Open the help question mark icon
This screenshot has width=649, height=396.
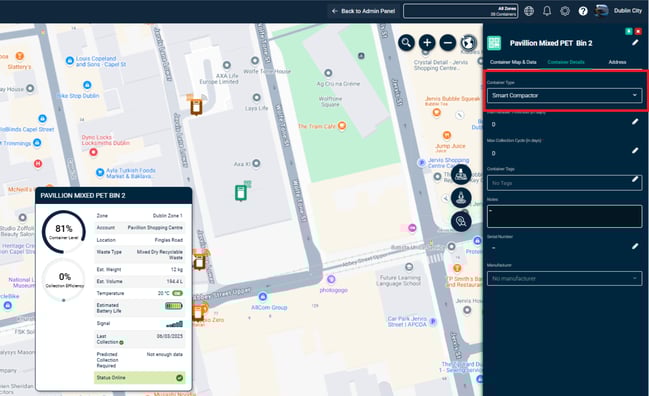[x=583, y=11]
